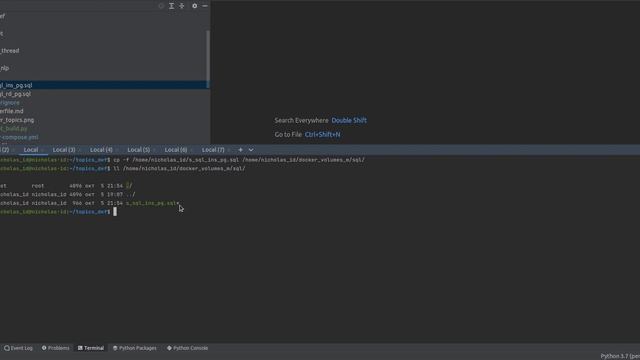The width and height of the screenshot is (640, 360).
Task: Close the Local (4) terminal tab
Action: (x=117, y=150)
